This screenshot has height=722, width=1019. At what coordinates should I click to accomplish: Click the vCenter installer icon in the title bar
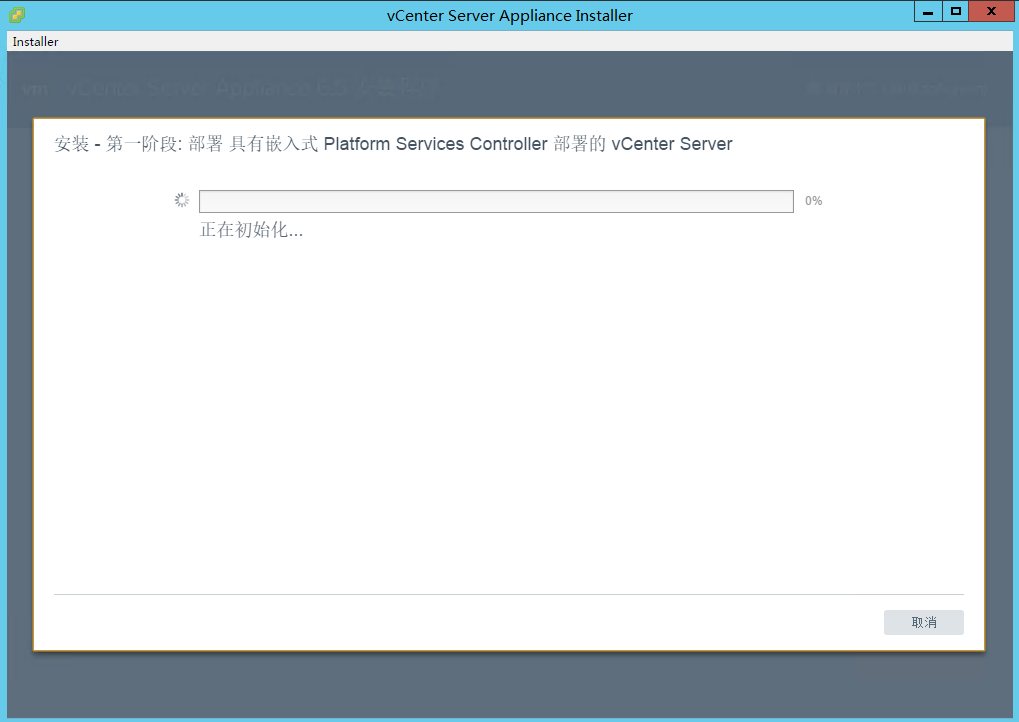tap(17, 14)
